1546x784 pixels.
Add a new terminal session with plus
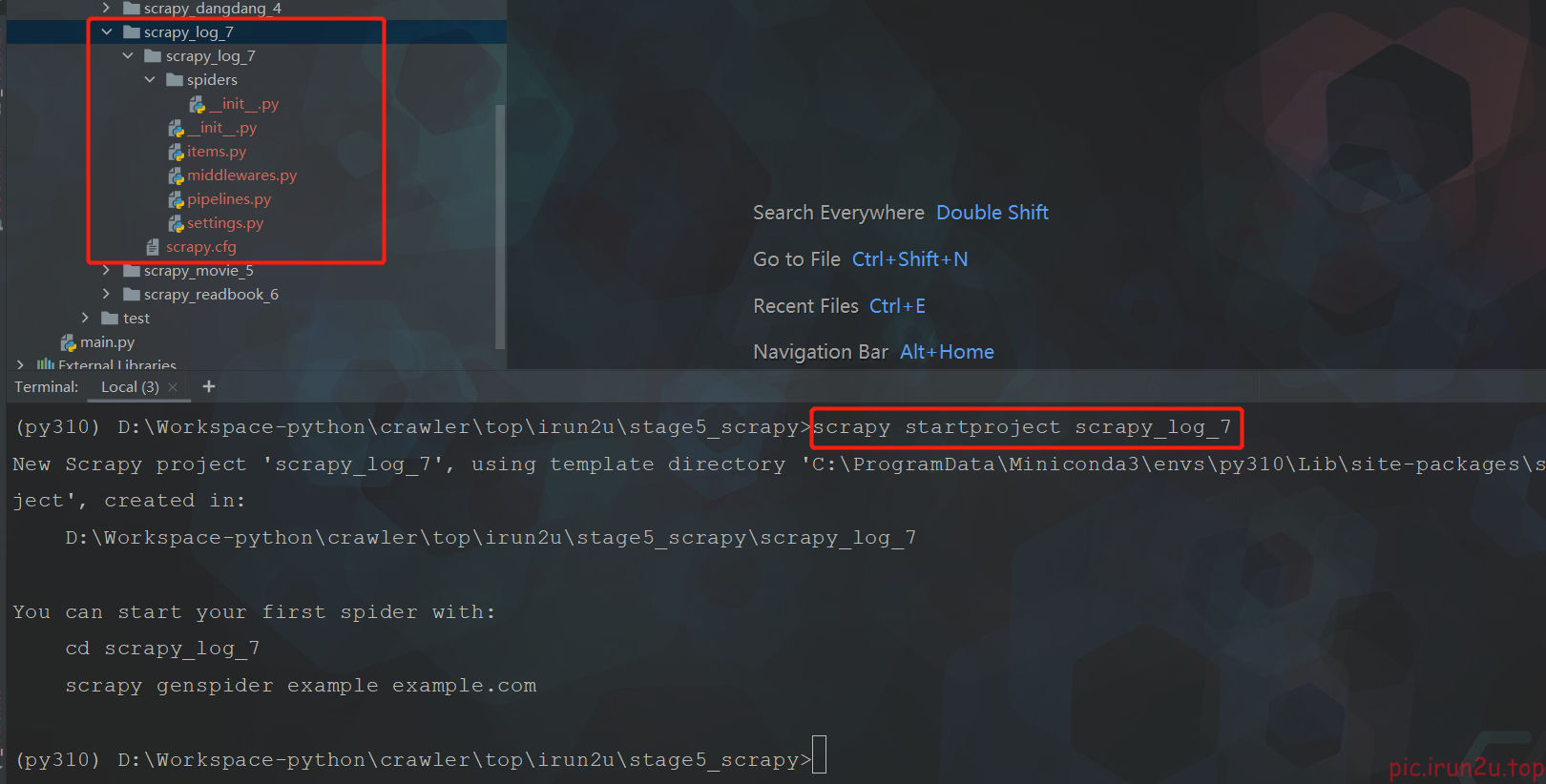tap(209, 386)
